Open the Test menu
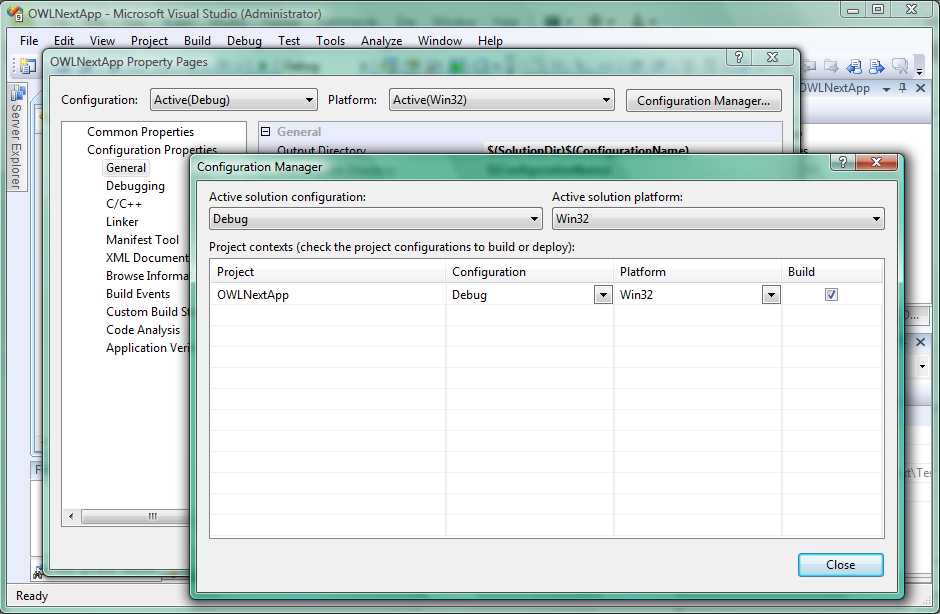 (x=288, y=41)
